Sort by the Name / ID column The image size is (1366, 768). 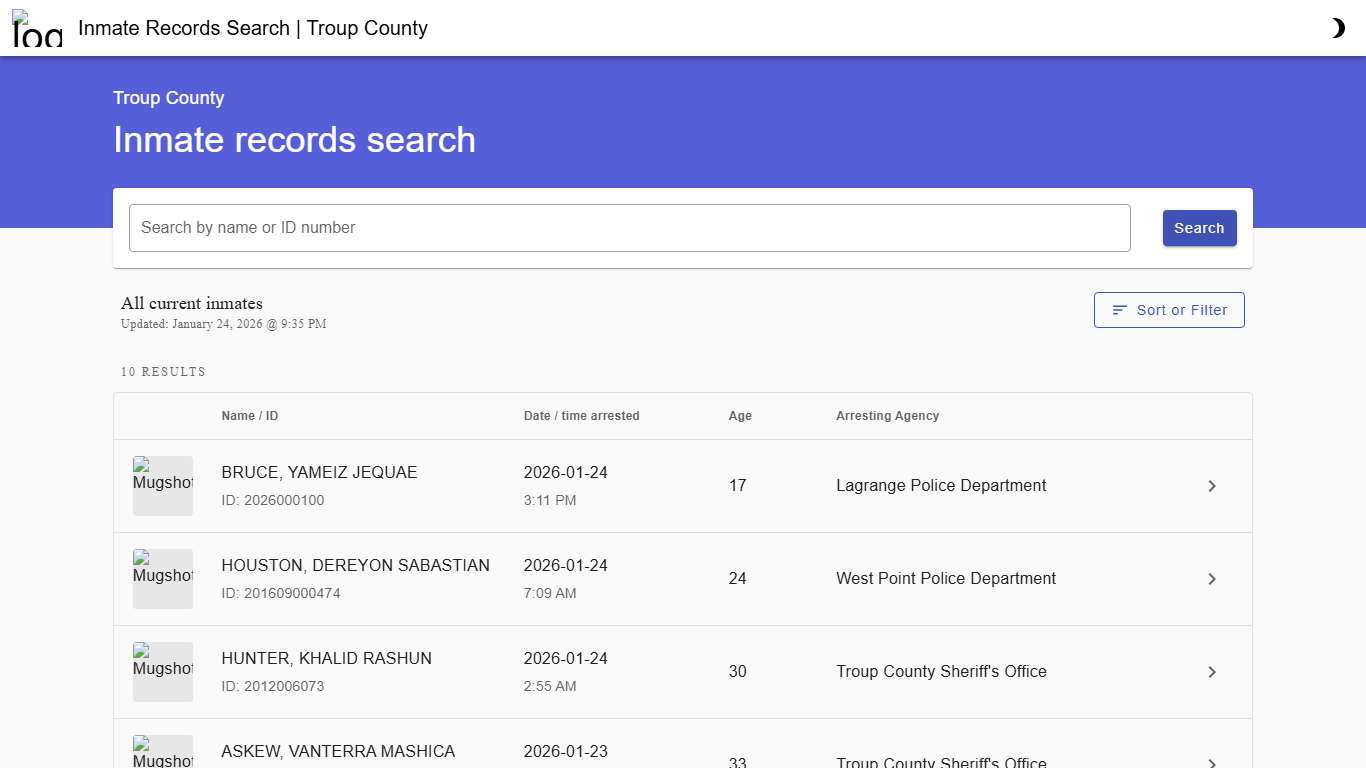(249, 416)
